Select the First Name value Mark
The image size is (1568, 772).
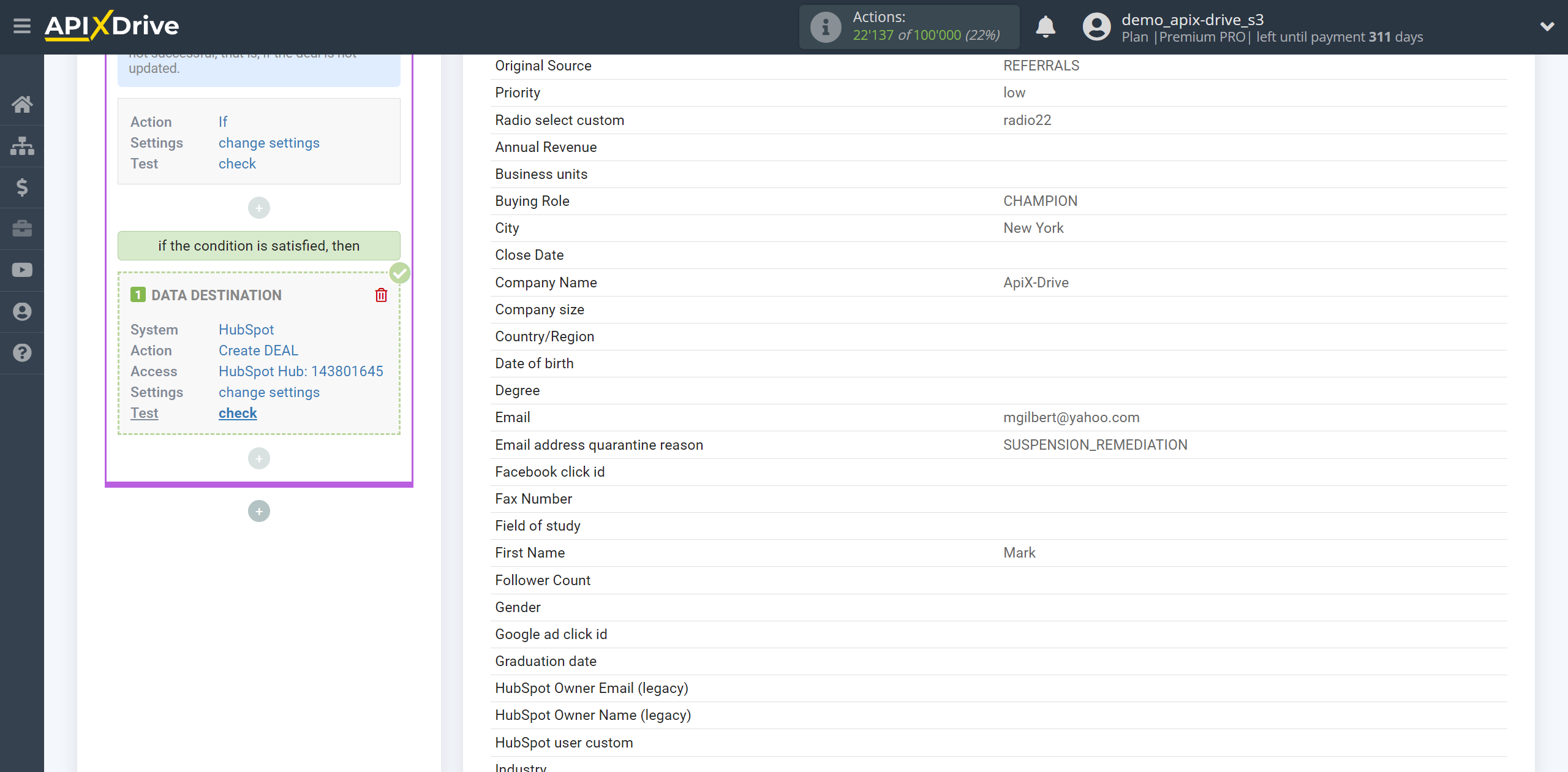point(1019,553)
